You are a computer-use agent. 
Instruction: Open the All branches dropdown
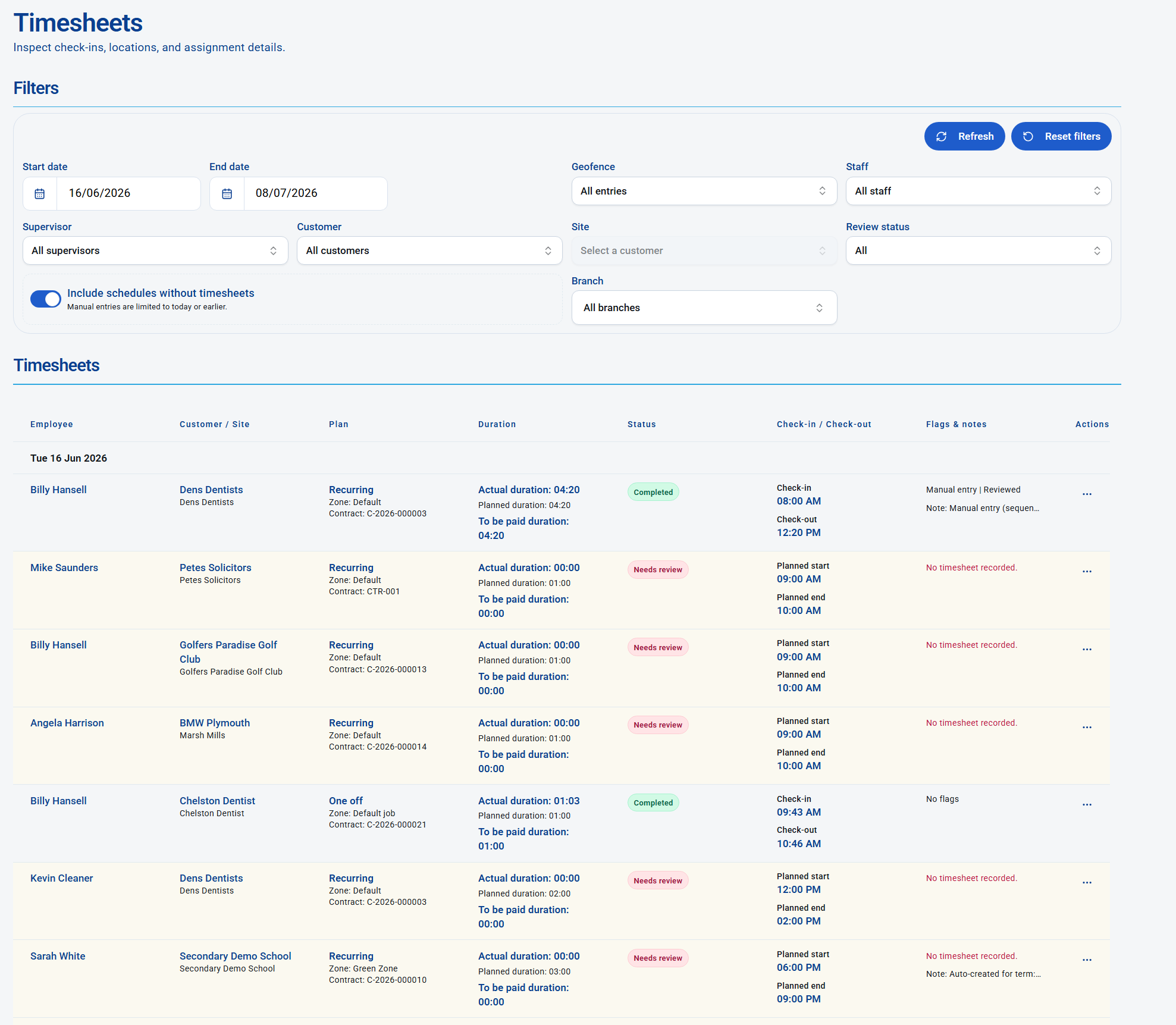tap(704, 308)
